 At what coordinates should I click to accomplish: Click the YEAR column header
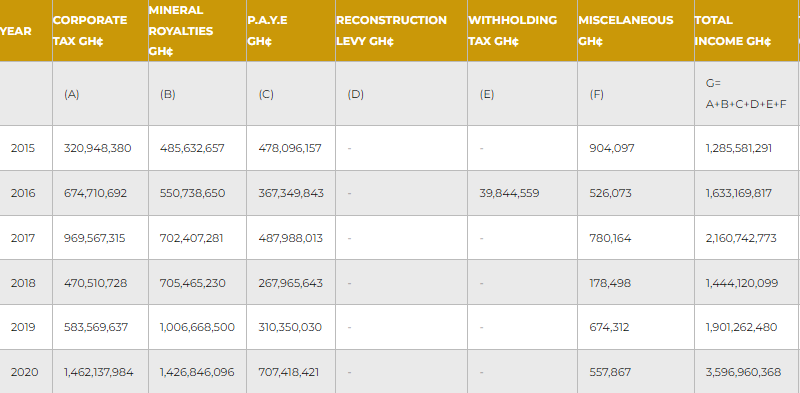tap(26, 31)
